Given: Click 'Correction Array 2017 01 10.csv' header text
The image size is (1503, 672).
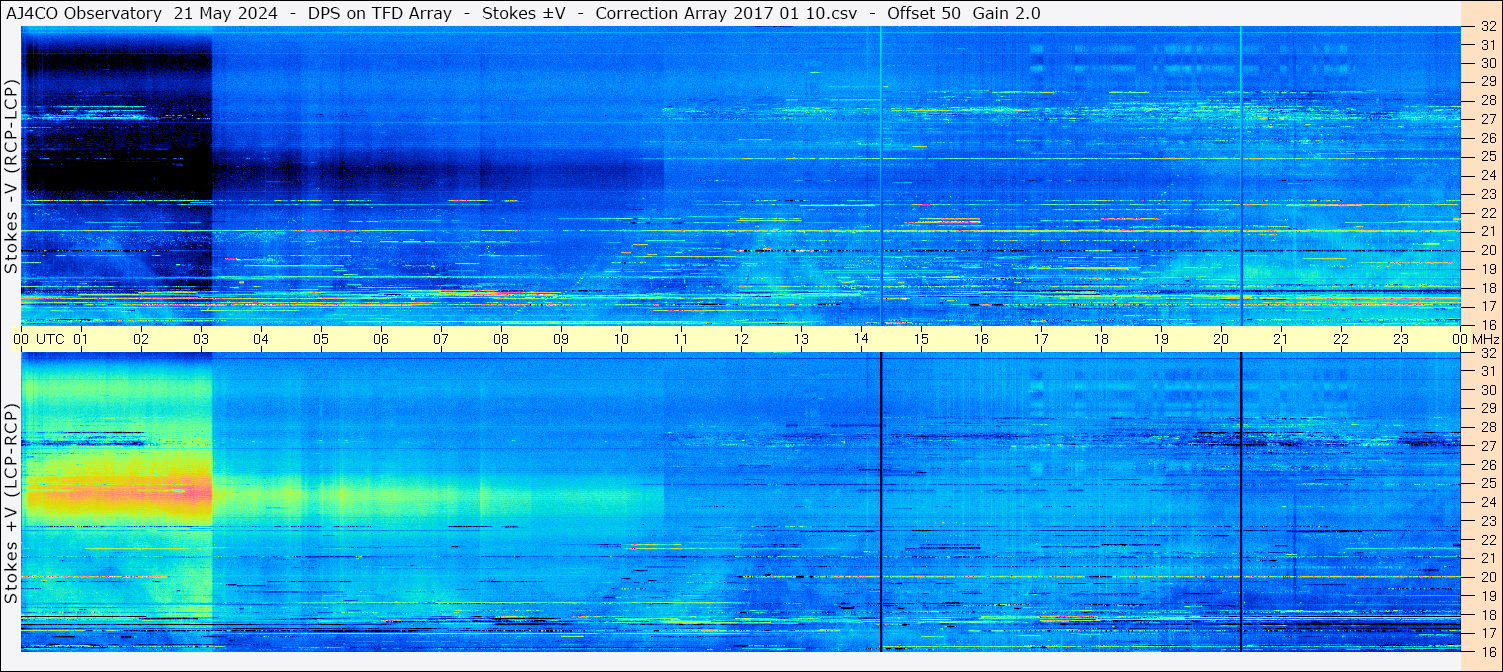Looking at the screenshot, I should [x=726, y=14].
